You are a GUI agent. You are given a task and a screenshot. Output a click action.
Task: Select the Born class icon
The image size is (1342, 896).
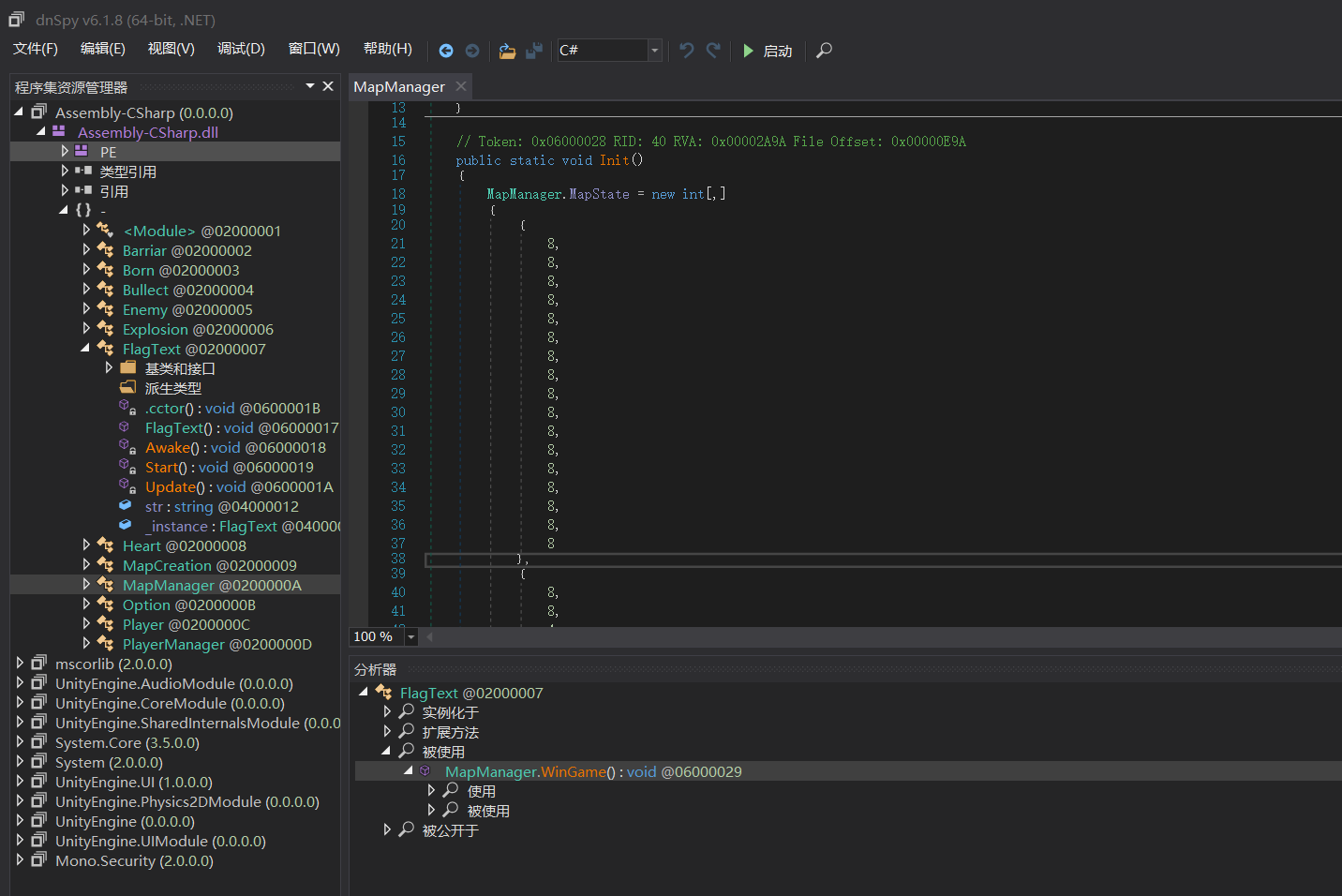pyautogui.click(x=106, y=270)
